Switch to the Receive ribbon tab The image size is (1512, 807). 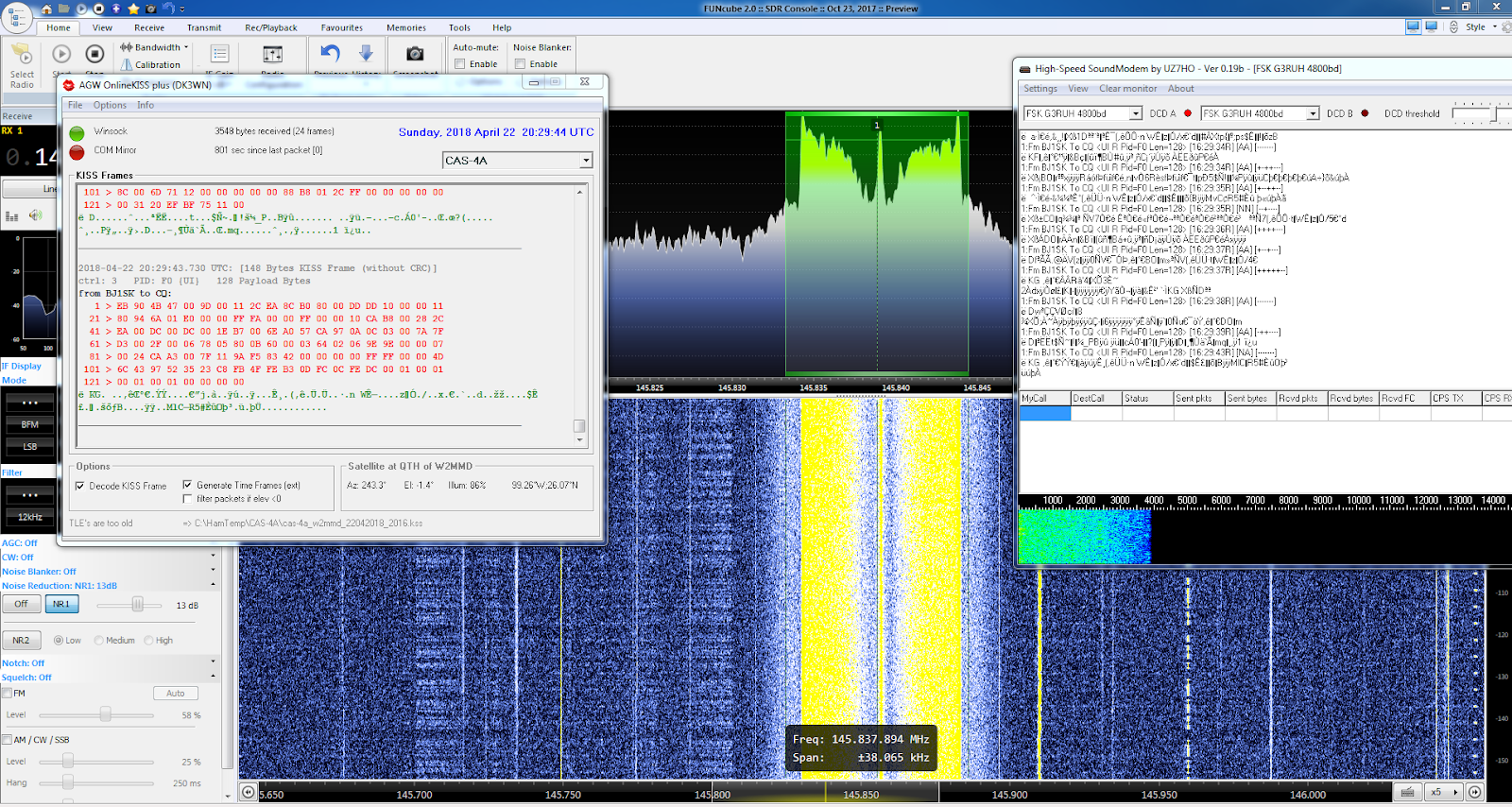[x=149, y=27]
